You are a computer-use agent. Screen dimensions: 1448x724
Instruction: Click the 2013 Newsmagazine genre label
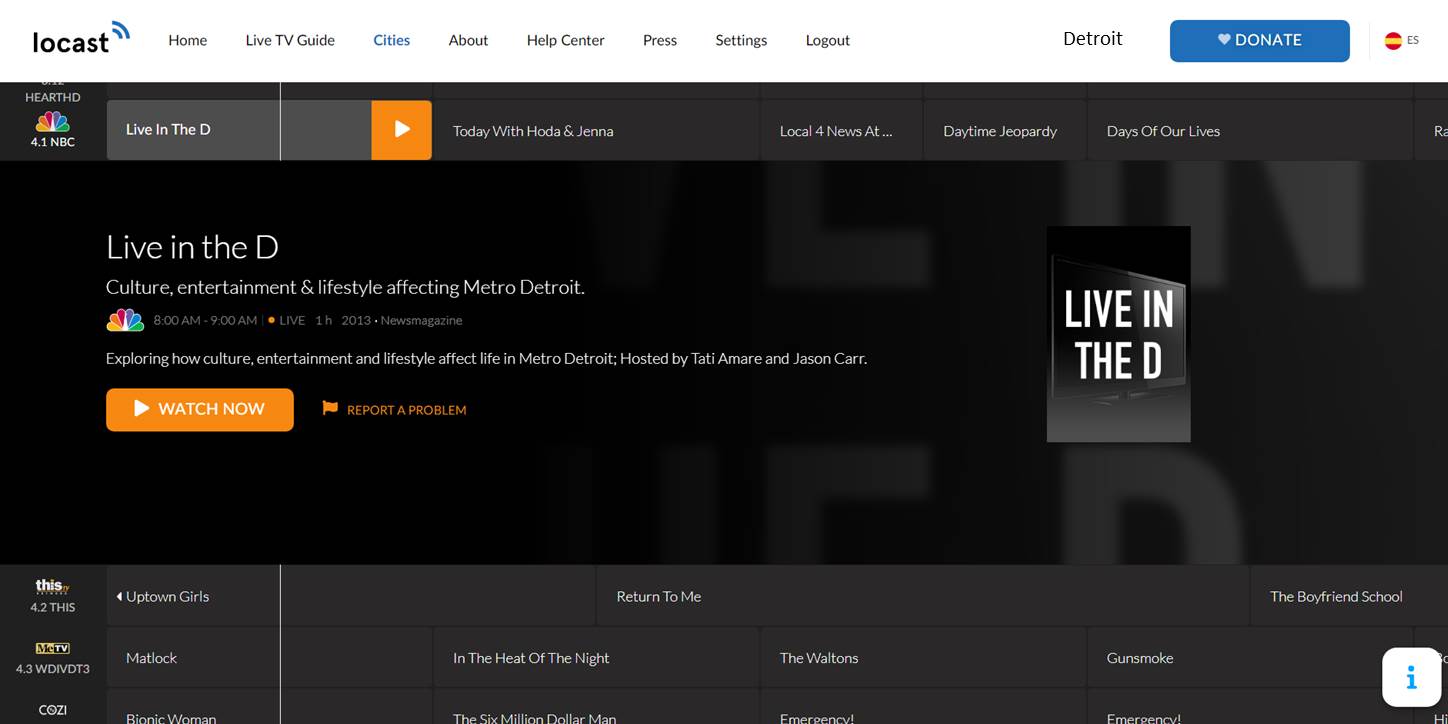(x=402, y=320)
